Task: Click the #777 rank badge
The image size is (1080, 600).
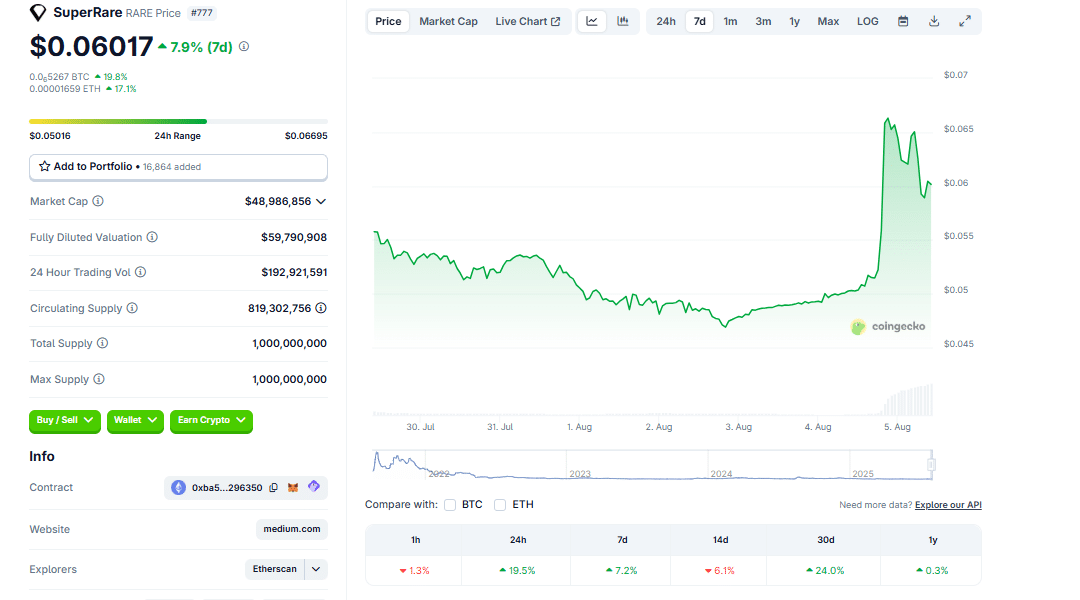Action: [202, 13]
